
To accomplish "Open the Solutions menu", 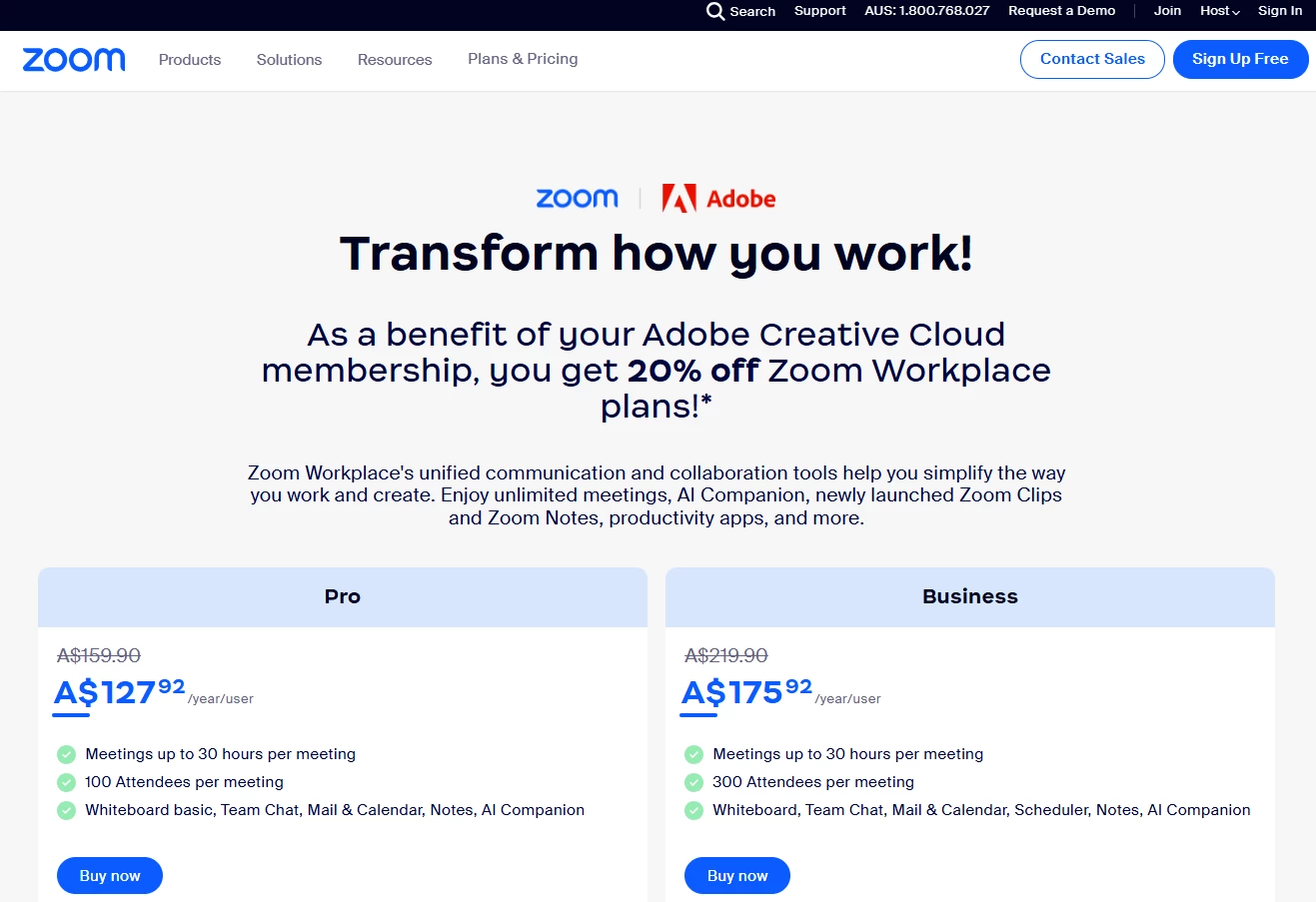I will coord(289,60).
